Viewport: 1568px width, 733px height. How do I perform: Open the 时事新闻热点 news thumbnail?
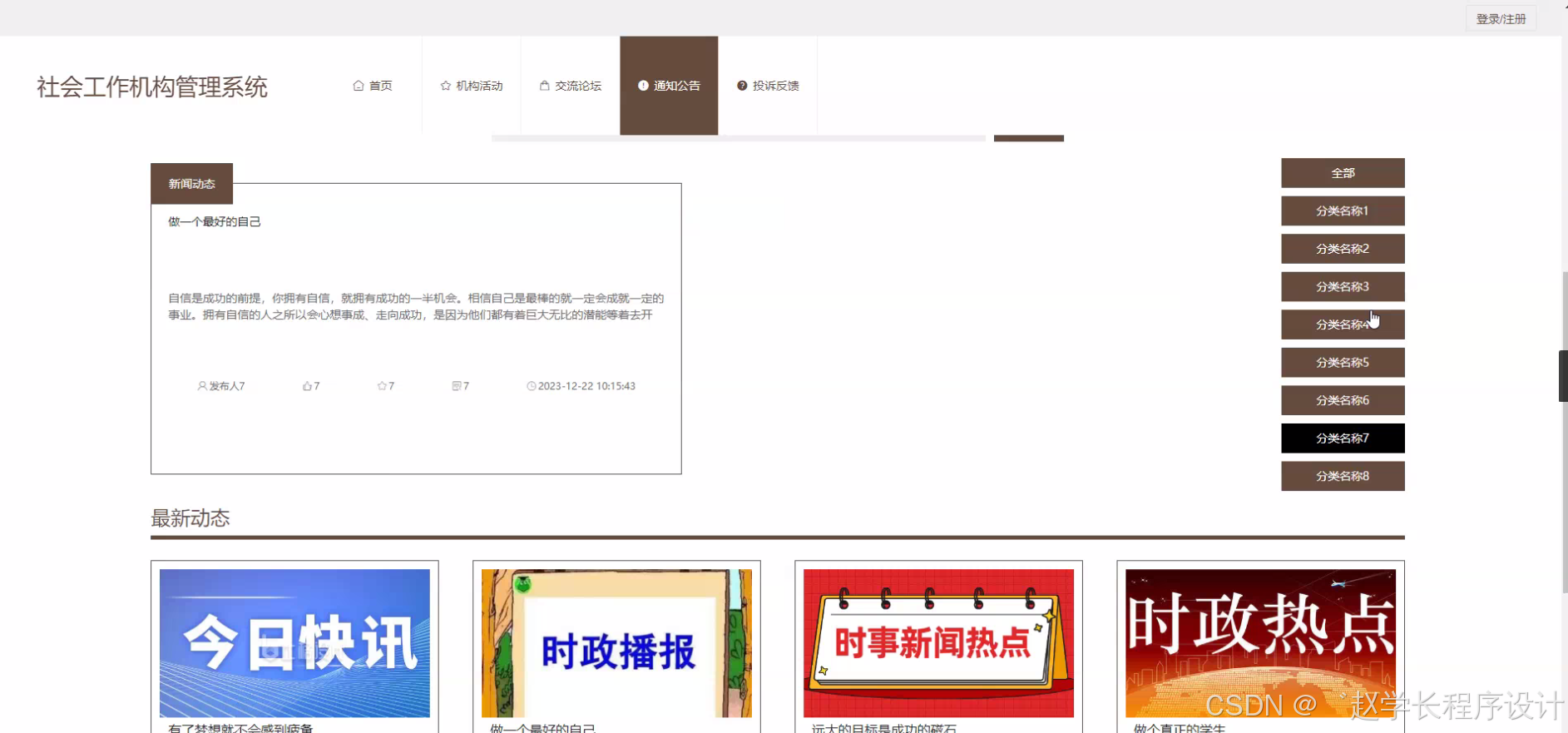(938, 643)
